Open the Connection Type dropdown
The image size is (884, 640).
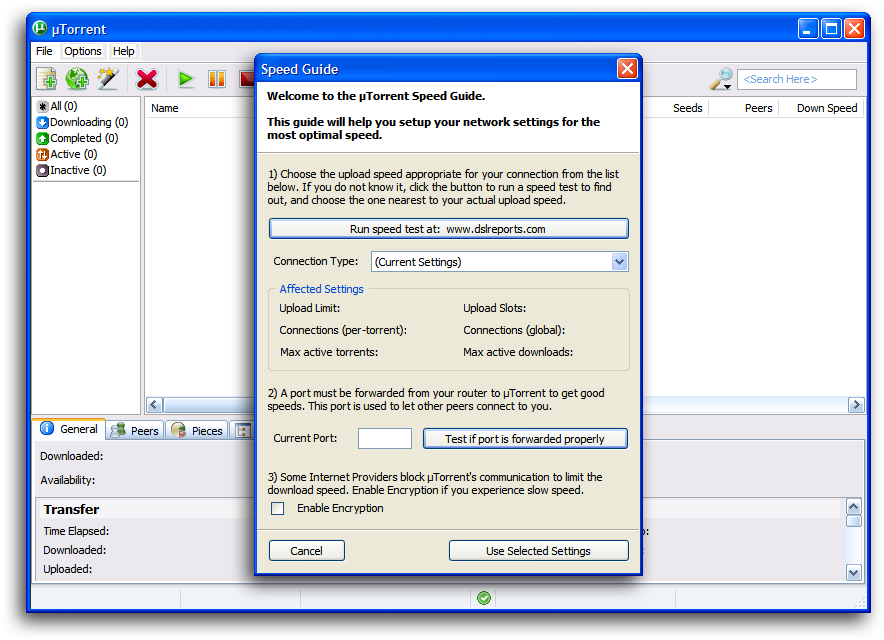(618, 261)
